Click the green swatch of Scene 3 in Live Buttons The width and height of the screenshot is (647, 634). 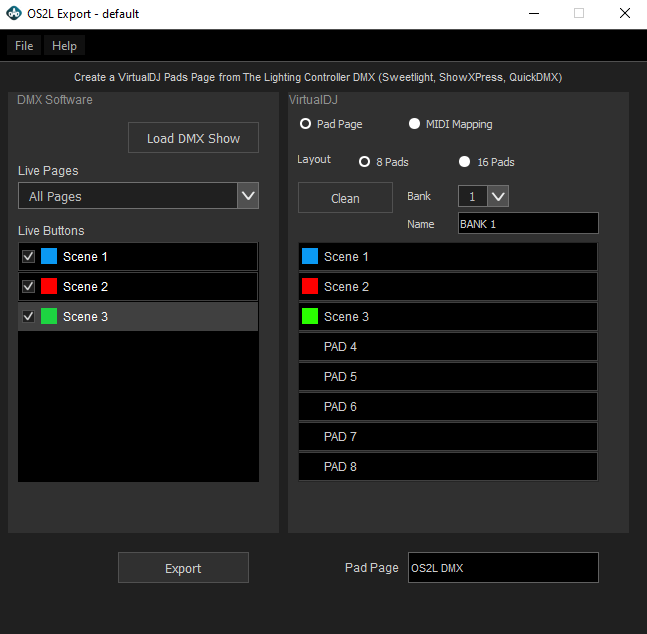click(49, 317)
